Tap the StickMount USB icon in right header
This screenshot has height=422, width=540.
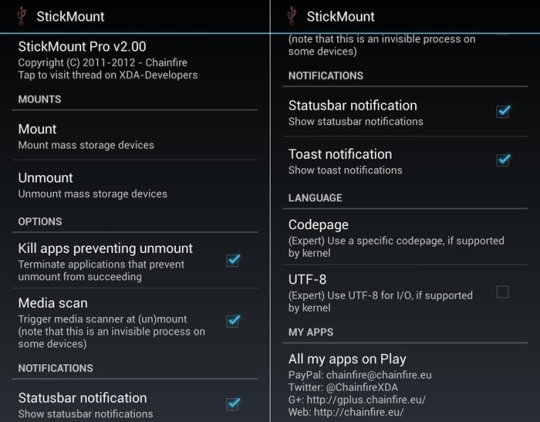pos(292,16)
